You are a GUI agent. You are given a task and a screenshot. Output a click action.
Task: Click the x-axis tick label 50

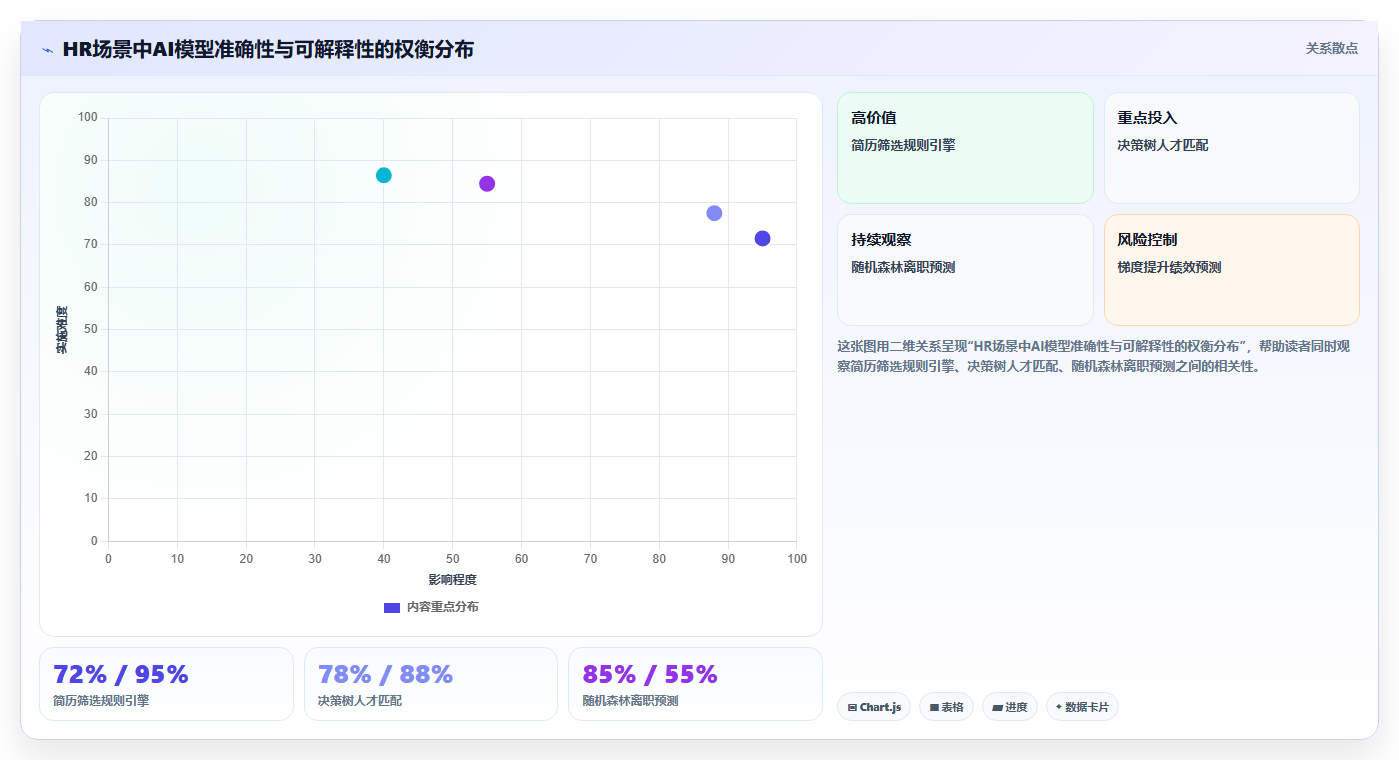pos(452,559)
